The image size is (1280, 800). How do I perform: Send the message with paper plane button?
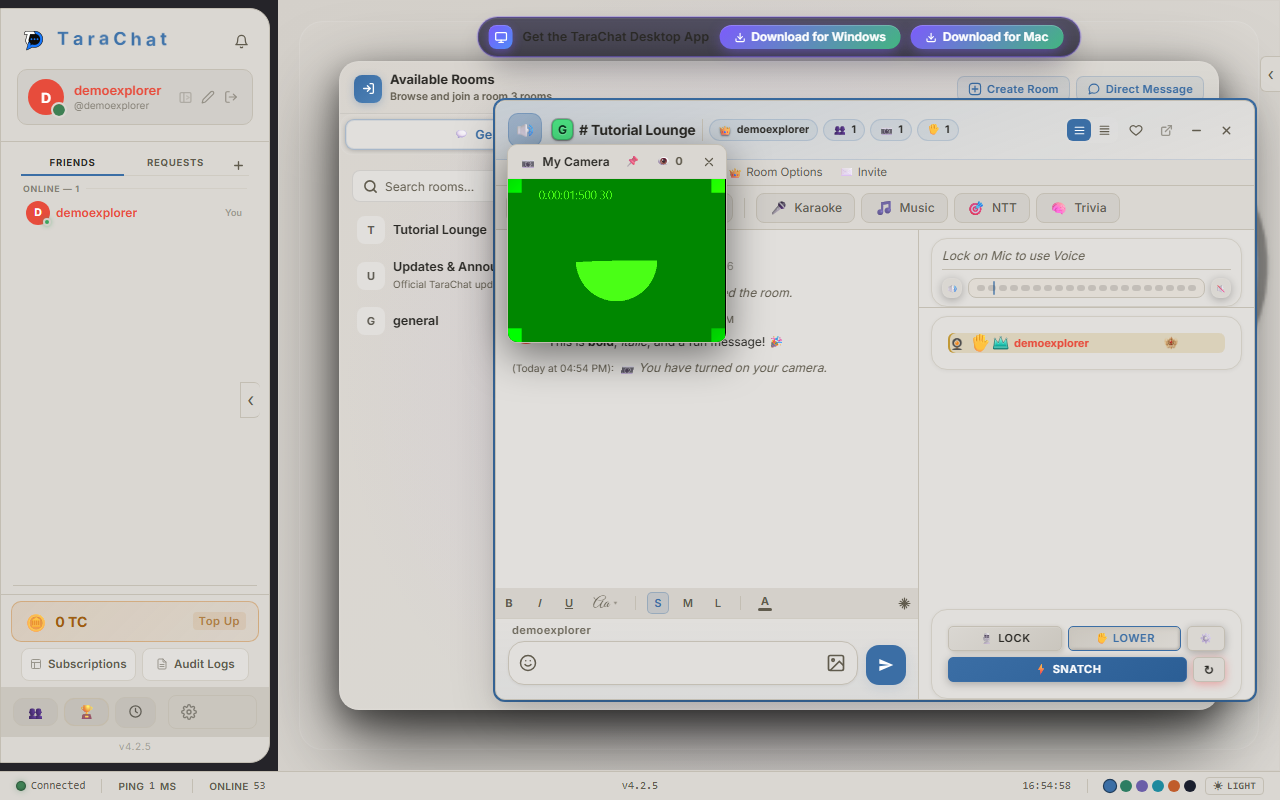(886, 665)
